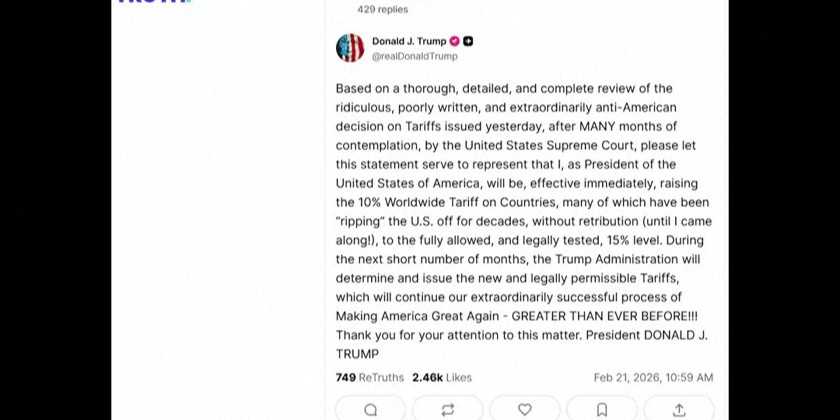Click the black plus badge beside the name
This screenshot has height=420, width=840.
pos(468,42)
